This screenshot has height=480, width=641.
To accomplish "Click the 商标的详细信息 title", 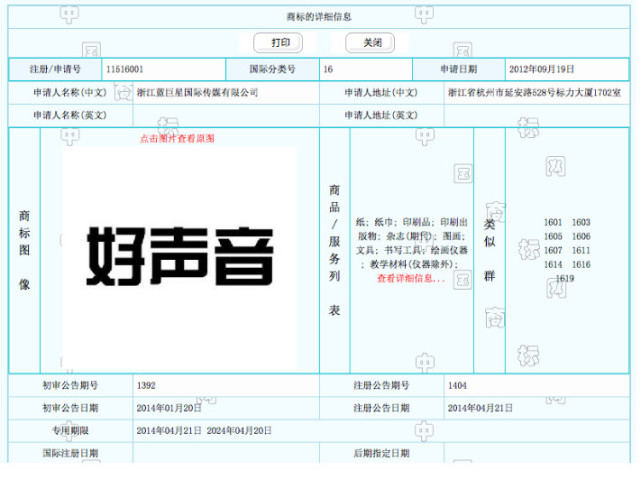I will point(319,17).
